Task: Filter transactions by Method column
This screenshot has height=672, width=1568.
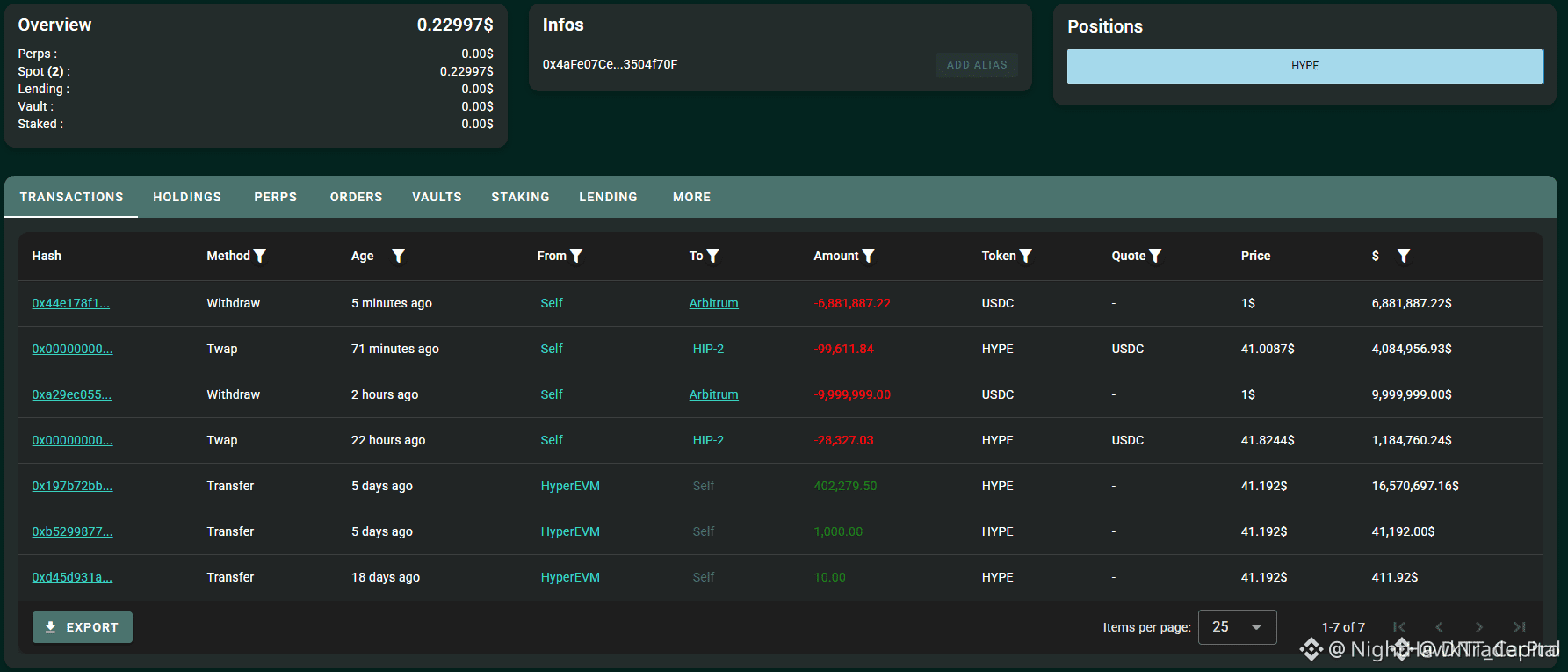Action: click(x=259, y=256)
